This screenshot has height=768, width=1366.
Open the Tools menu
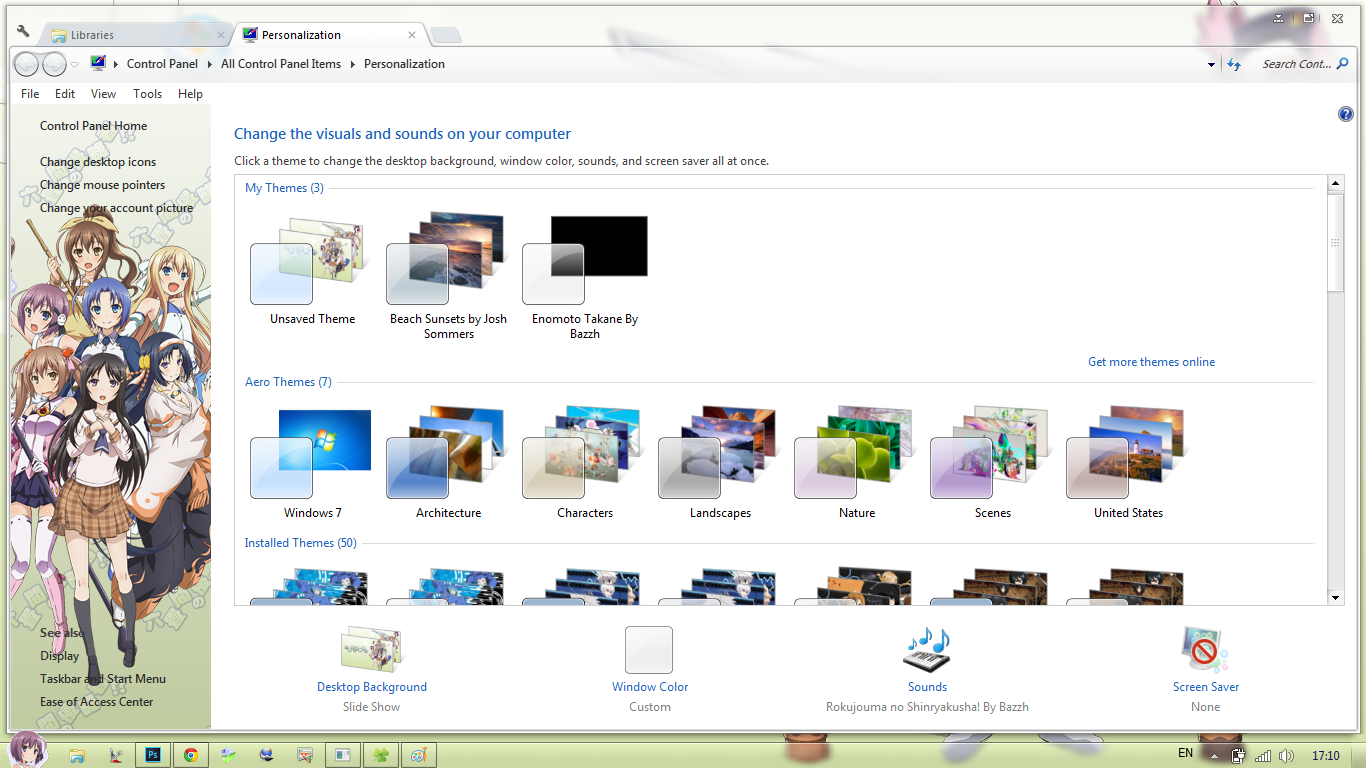point(147,94)
